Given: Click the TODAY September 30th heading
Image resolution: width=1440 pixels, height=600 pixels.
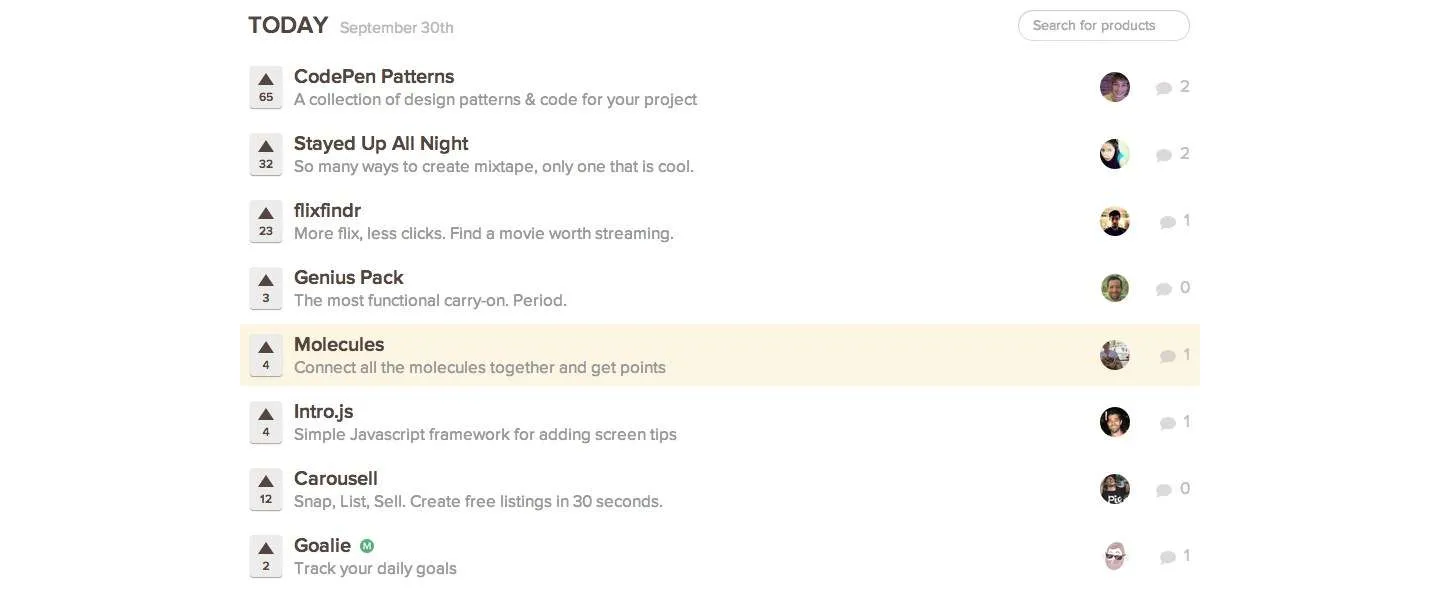Looking at the screenshot, I should (x=287, y=24).
